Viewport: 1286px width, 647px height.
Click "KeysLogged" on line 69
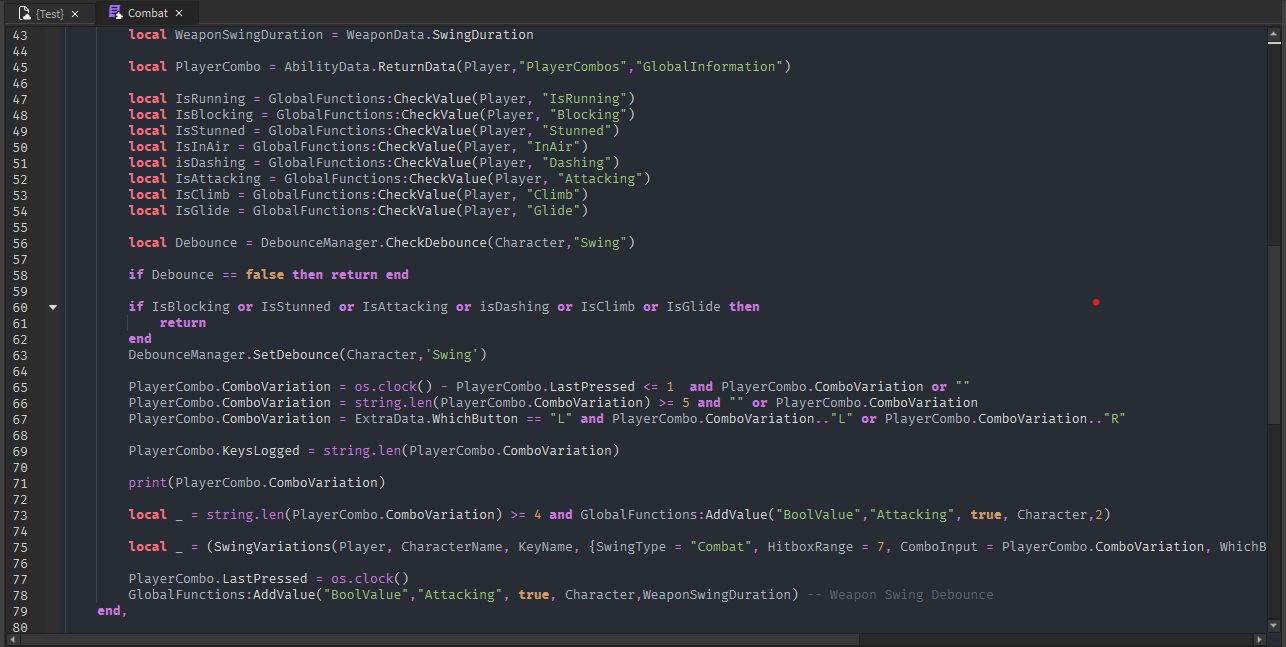[x=261, y=451]
